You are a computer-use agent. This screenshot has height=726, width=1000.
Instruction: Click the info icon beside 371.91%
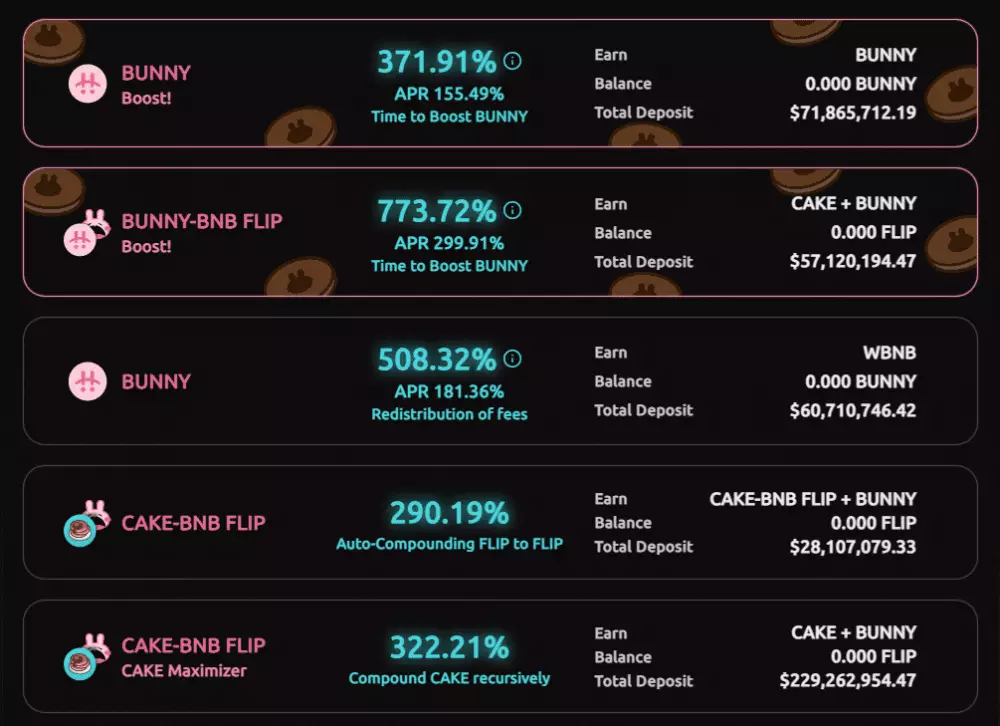pyautogui.click(x=513, y=62)
